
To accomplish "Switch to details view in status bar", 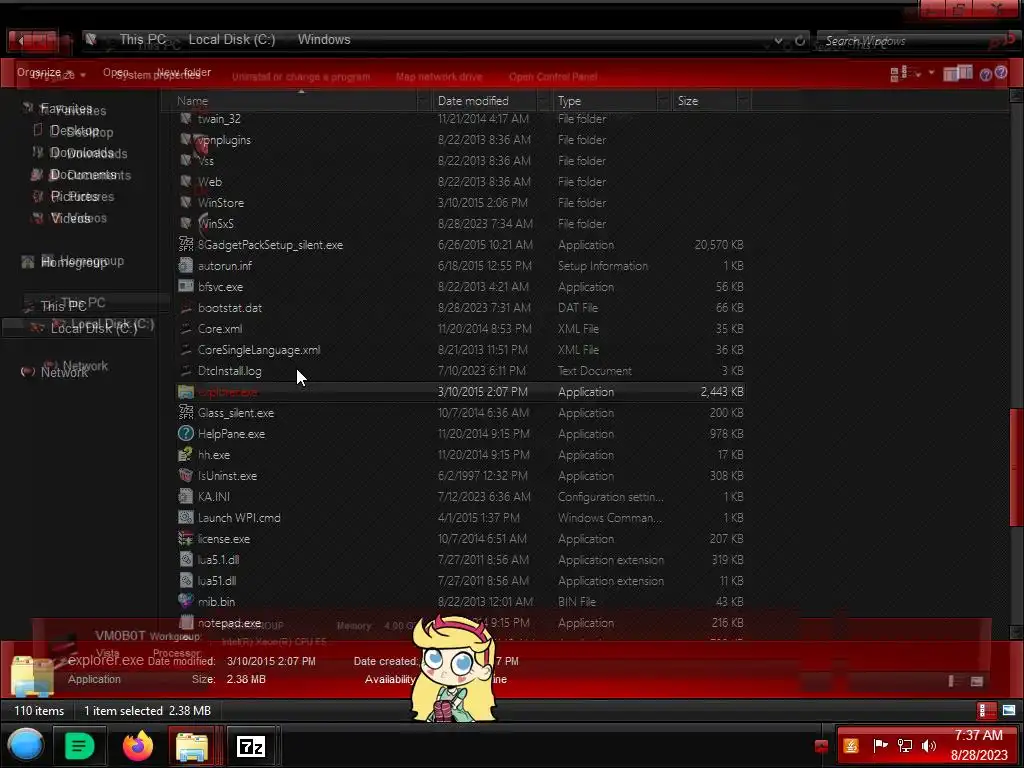I will 986,710.
